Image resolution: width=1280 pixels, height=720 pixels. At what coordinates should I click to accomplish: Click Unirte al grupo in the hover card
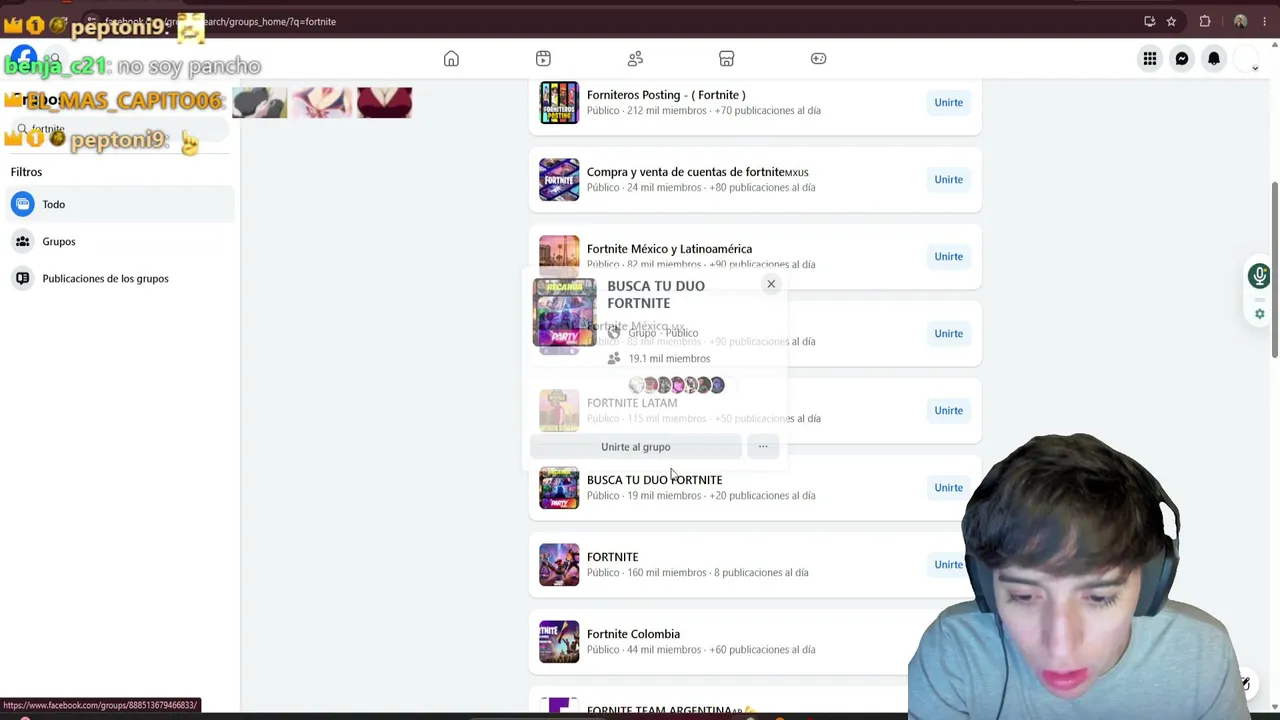tap(636, 447)
